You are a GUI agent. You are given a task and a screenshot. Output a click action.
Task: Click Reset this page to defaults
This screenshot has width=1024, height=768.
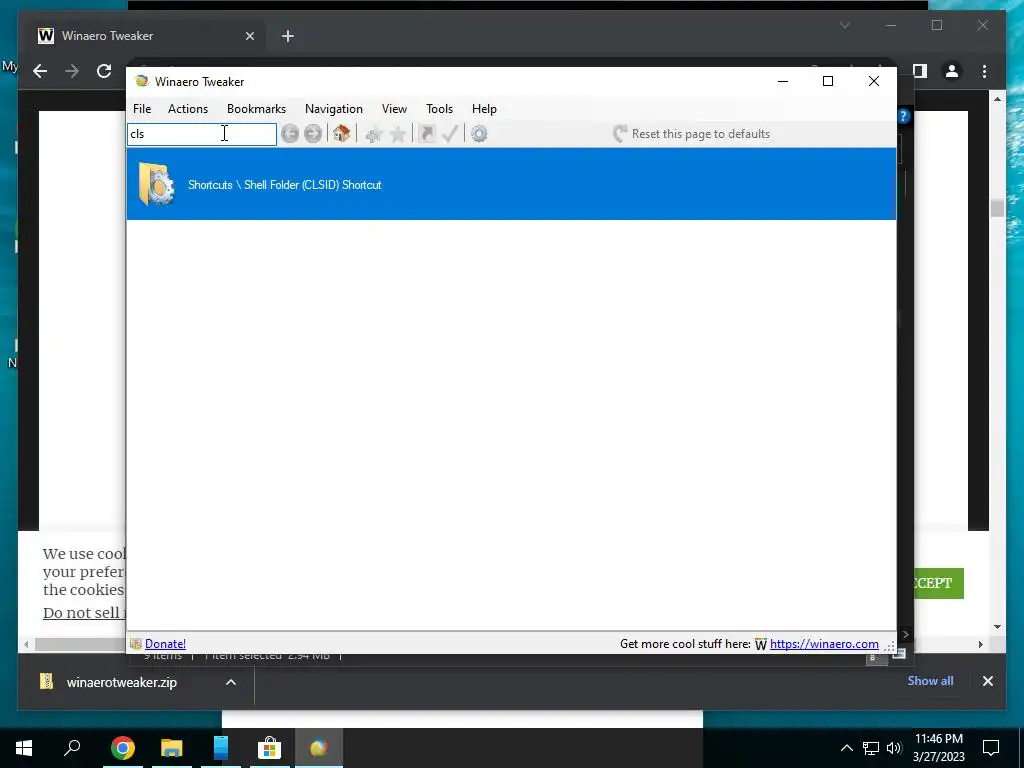point(692,134)
